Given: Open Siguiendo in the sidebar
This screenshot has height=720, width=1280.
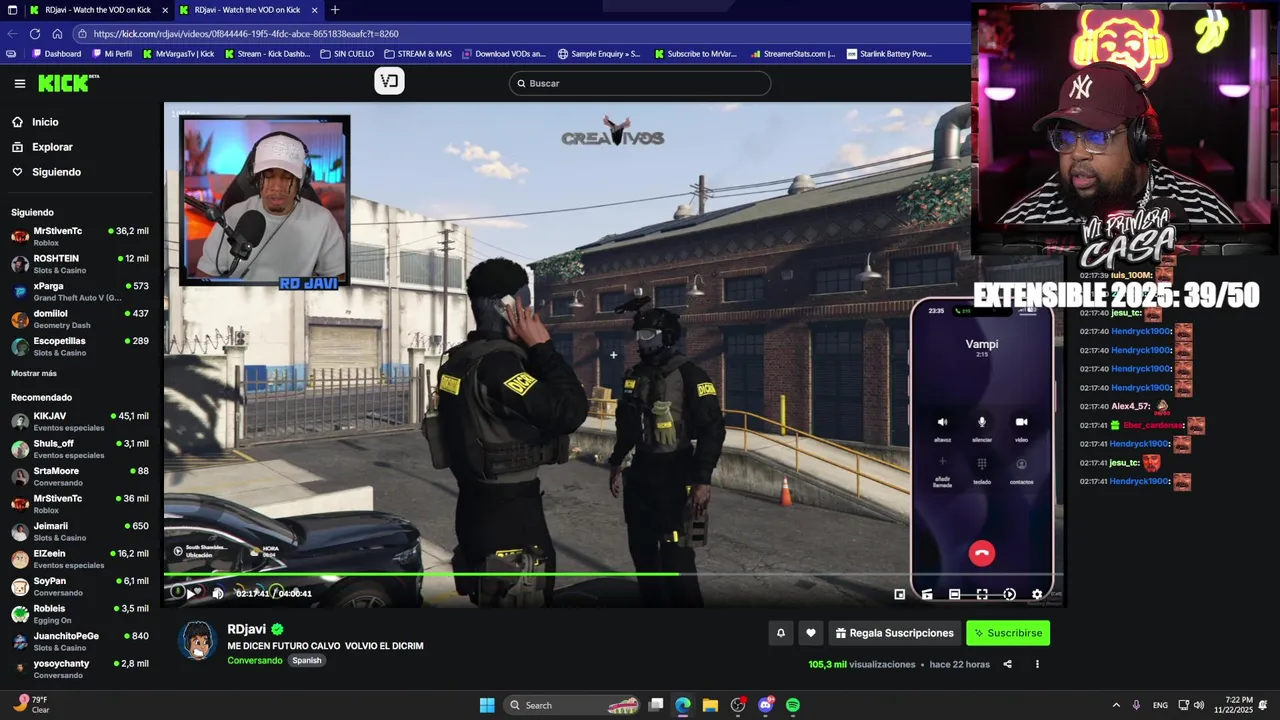Looking at the screenshot, I should [56, 172].
